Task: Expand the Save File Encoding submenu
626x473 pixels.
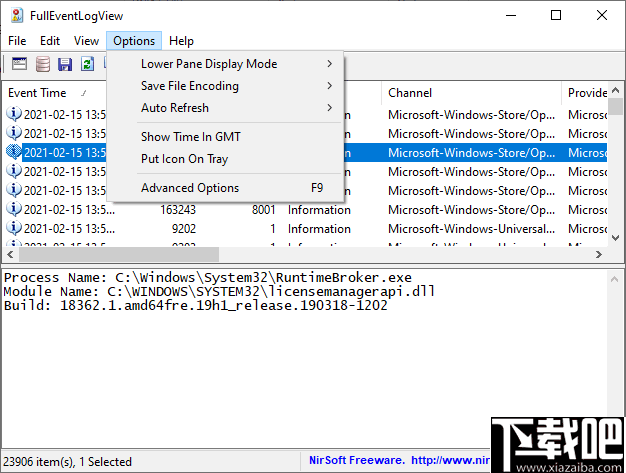Action: [226, 86]
